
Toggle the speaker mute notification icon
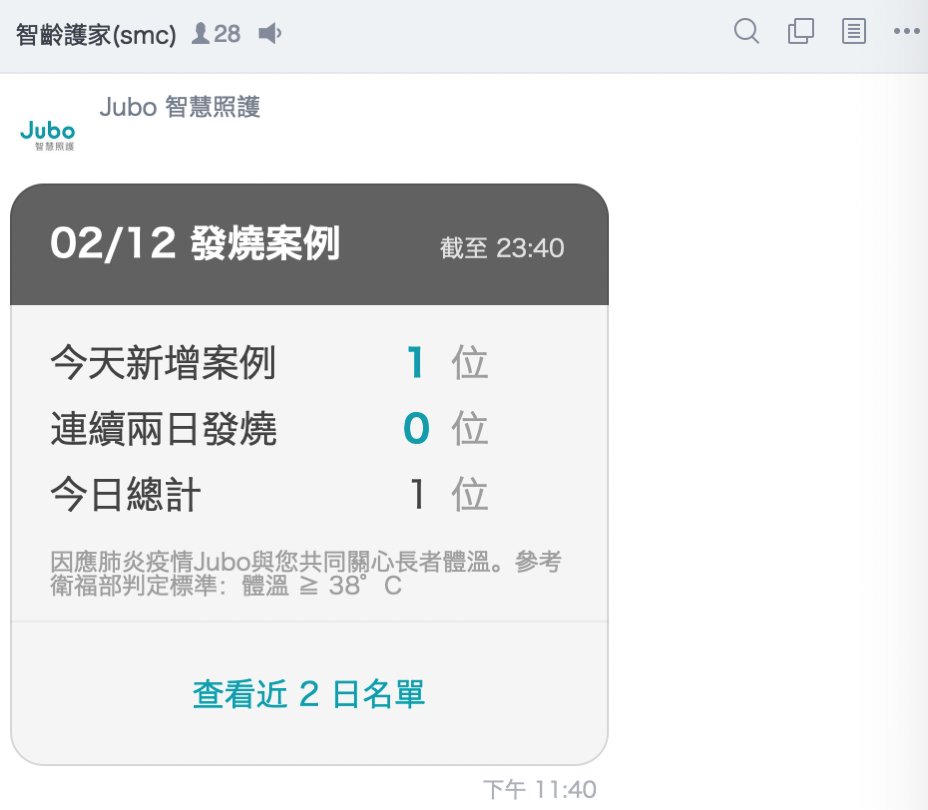pos(270,33)
